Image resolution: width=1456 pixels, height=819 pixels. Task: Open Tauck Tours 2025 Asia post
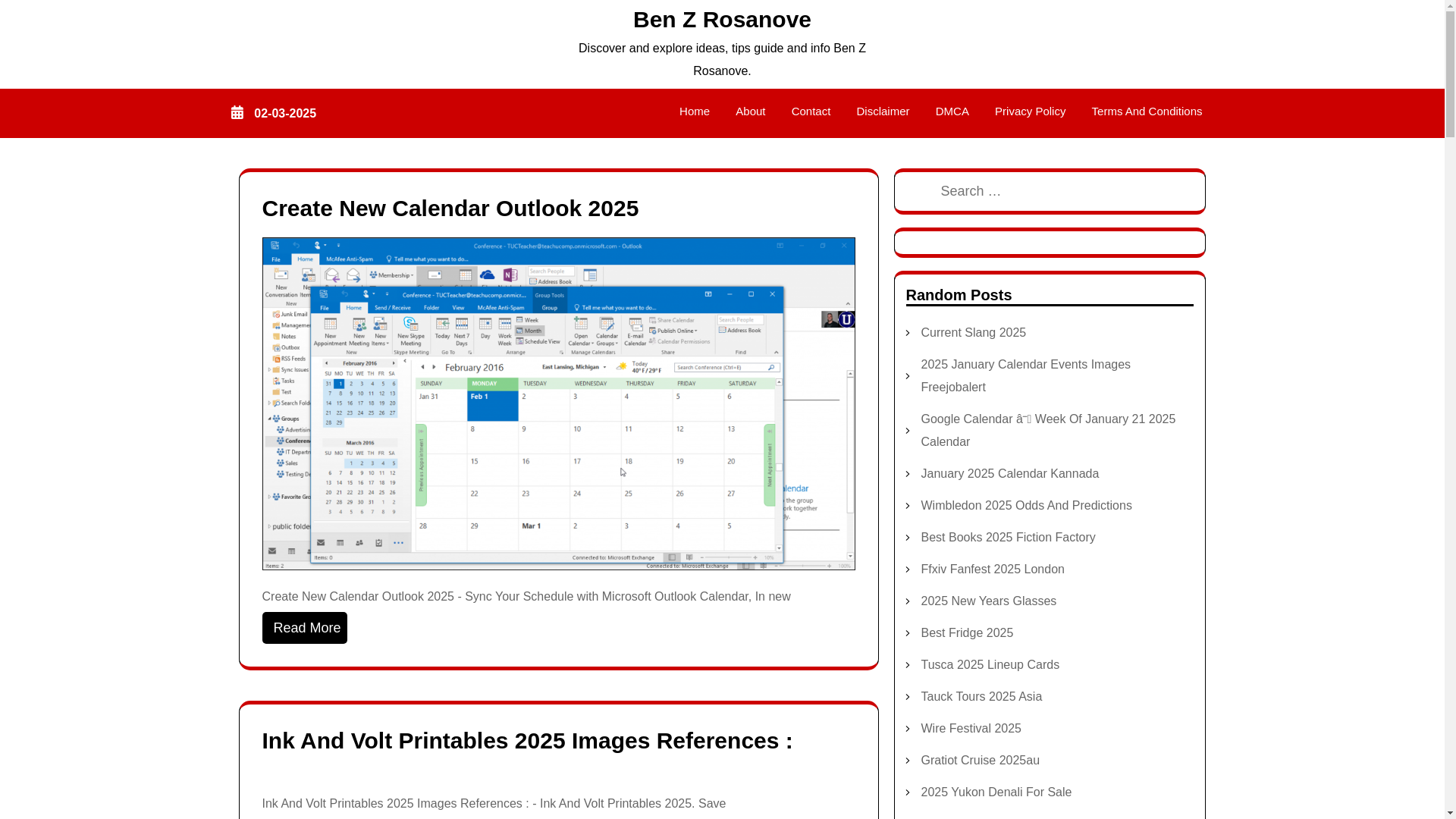tap(981, 697)
